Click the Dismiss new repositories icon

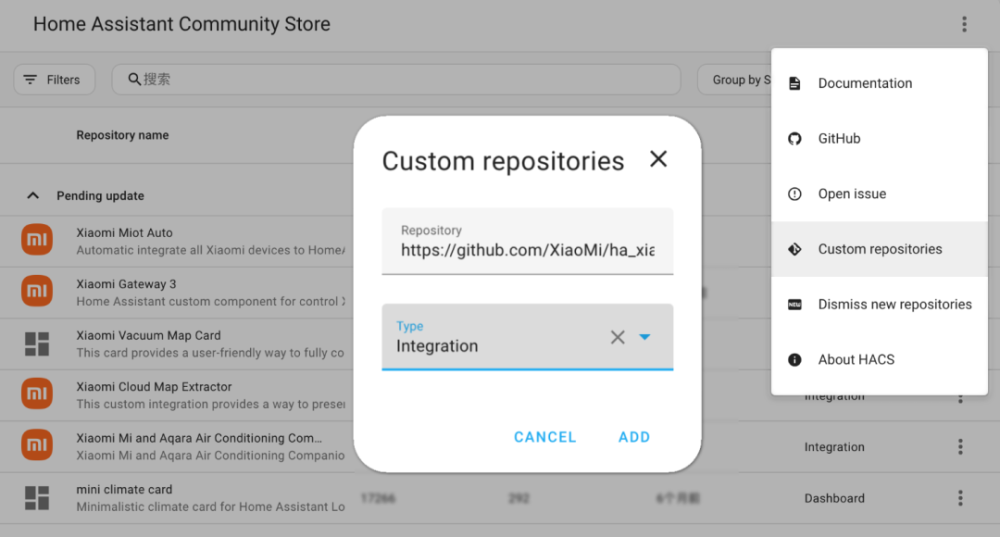point(794,304)
